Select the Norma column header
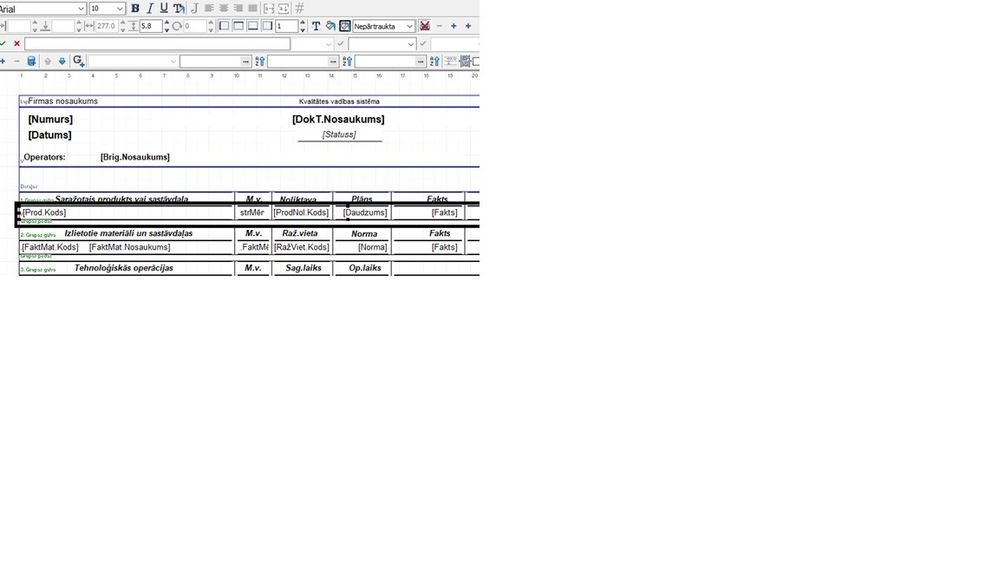 364,234
